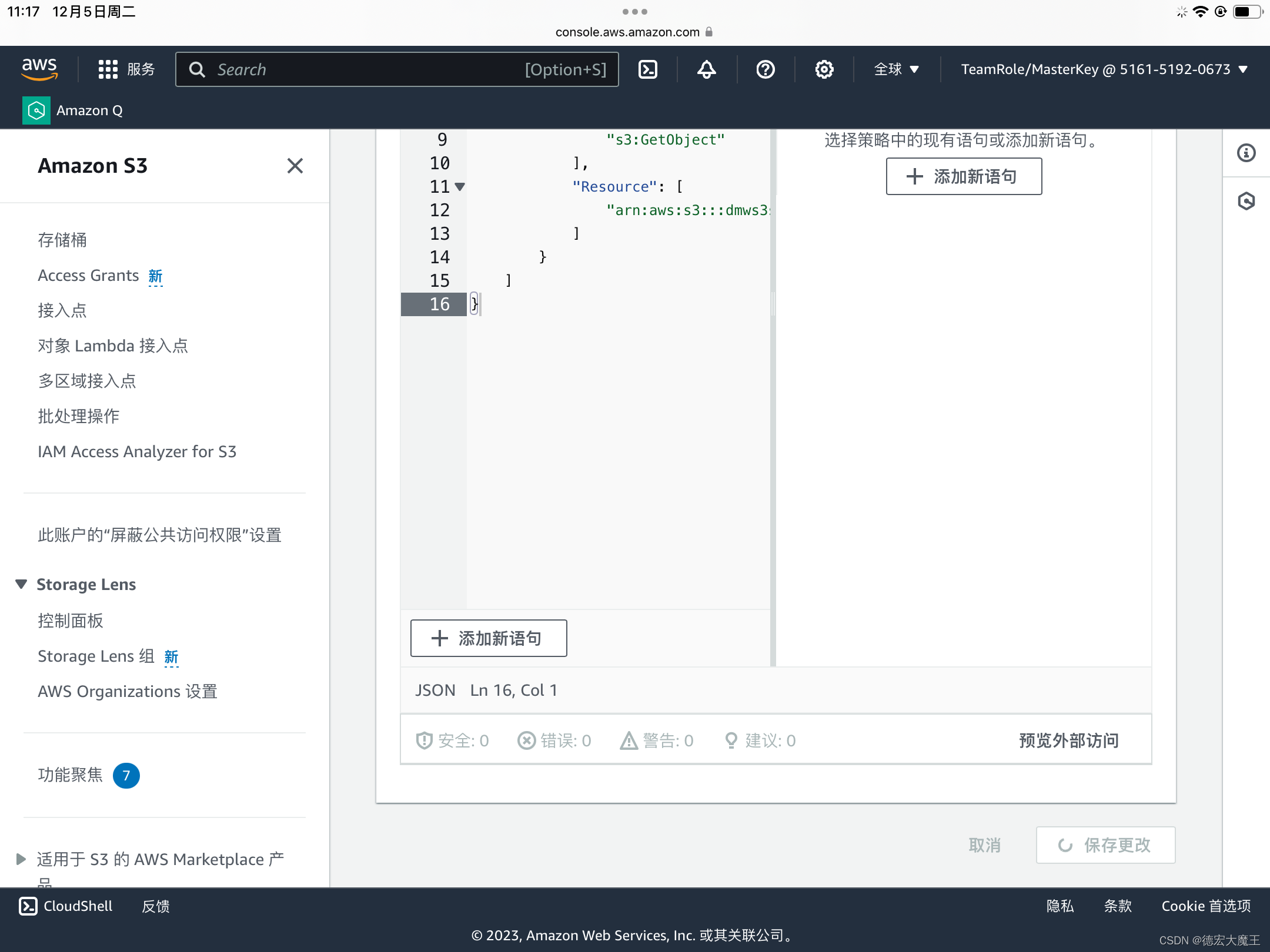Open the TeamRole/MasterKey account dropdown
The height and width of the screenshot is (952, 1270).
[1104, 69]
